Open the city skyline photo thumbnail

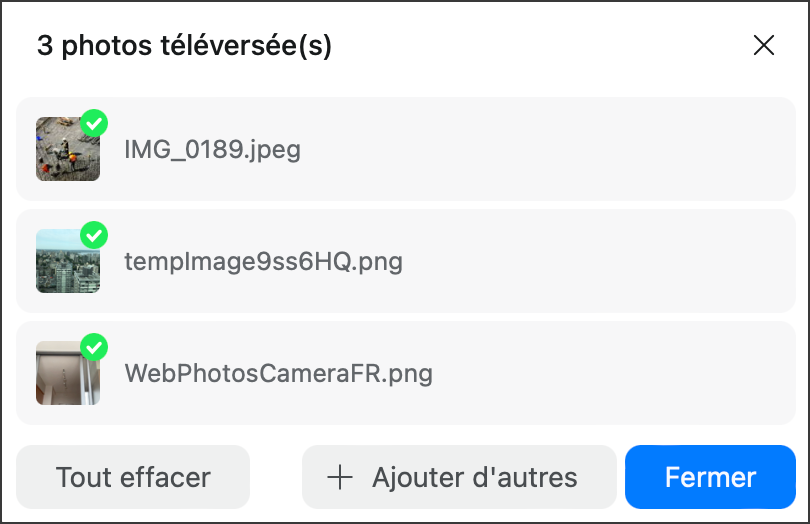tap(68, 261)
